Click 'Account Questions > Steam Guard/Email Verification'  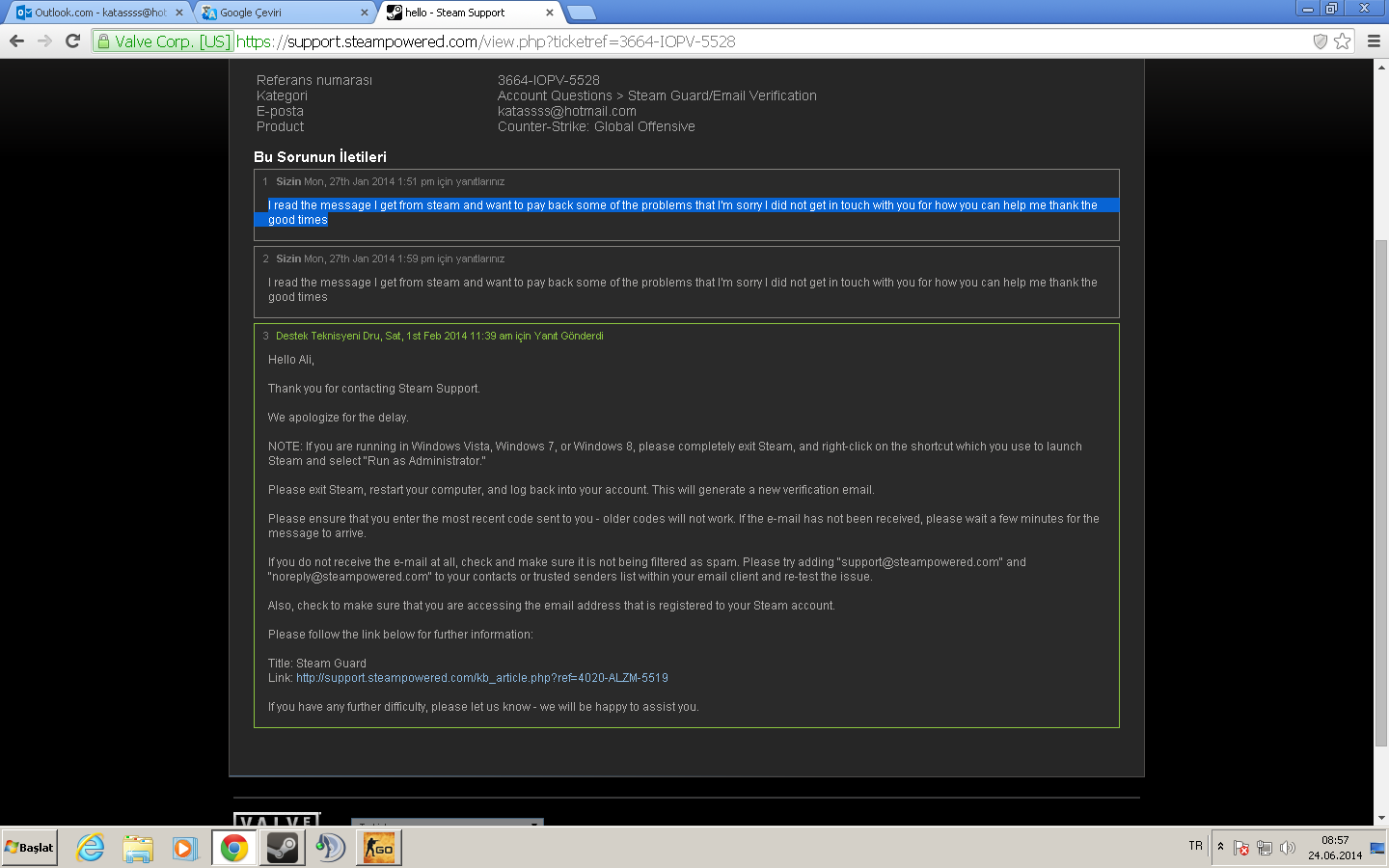(657, 95)
